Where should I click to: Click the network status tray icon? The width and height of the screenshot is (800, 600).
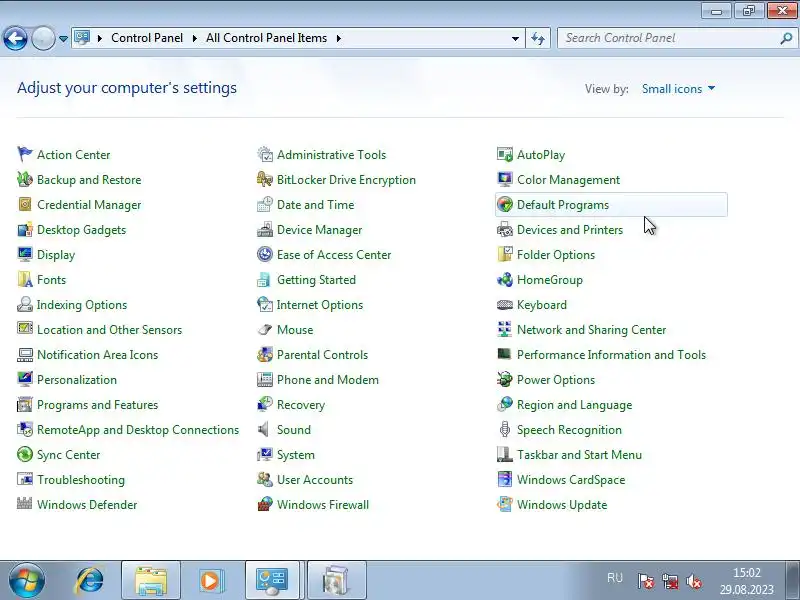click(670, 581)
